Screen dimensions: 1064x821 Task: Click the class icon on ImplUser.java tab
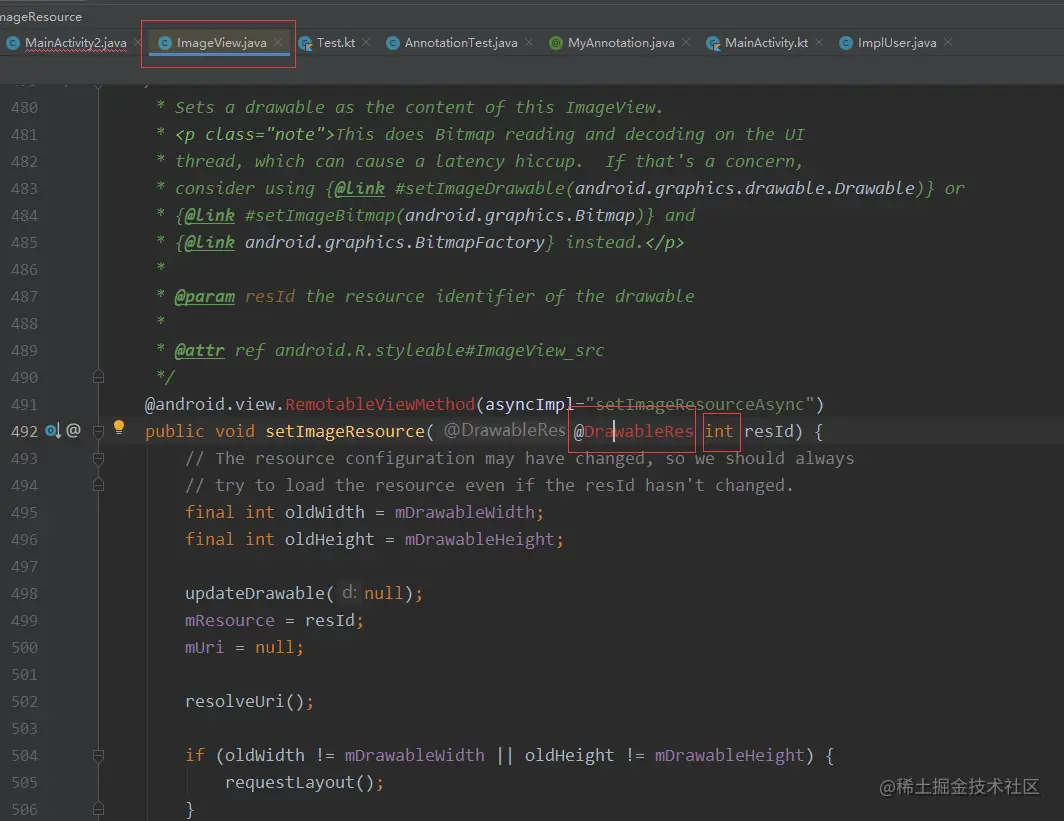846,43
